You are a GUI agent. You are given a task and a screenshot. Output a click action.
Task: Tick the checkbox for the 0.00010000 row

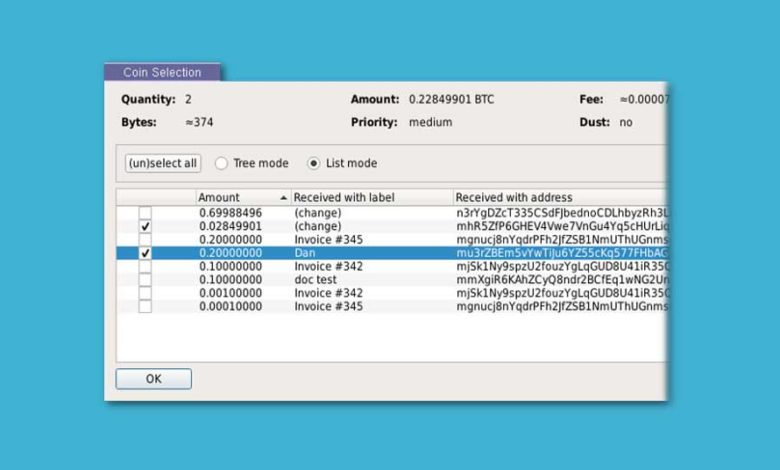pos(145,306)
